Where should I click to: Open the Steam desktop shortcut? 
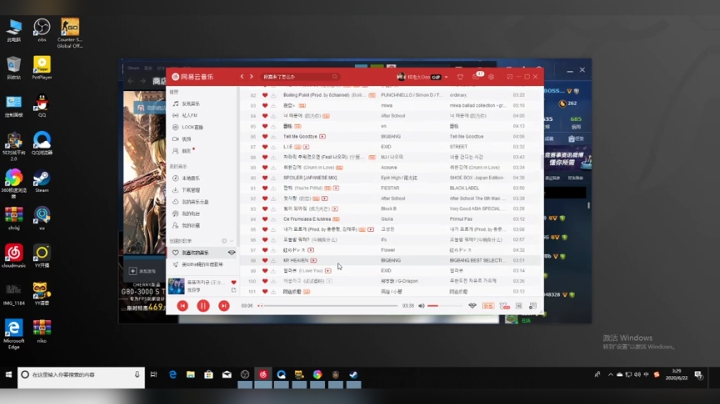click(42, 180)
